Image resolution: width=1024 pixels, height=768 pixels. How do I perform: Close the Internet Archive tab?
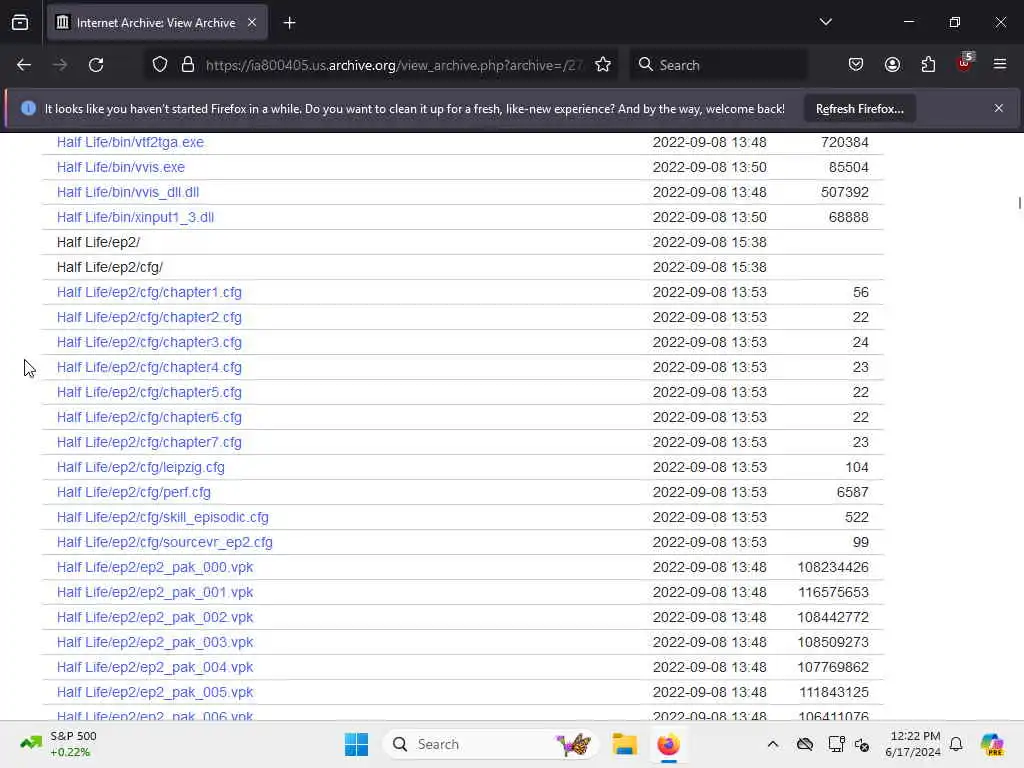point(252,23)
